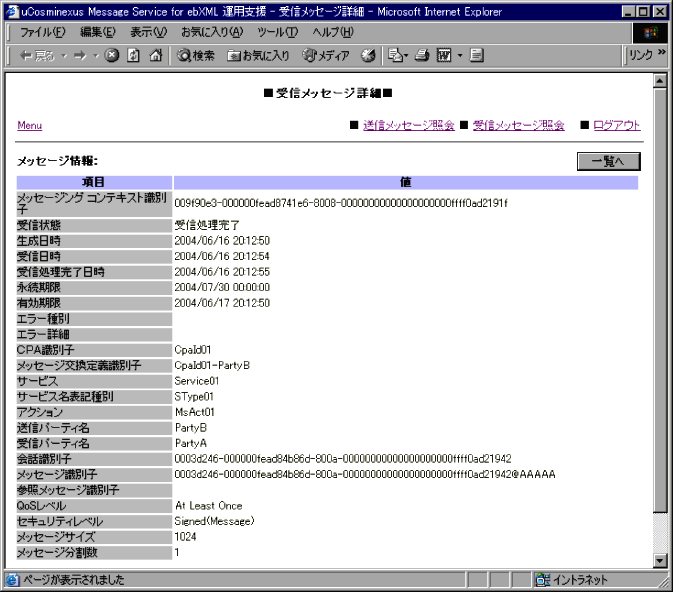
Task: Click the scrollbar up arrow
Action: [x=660, y=81]
